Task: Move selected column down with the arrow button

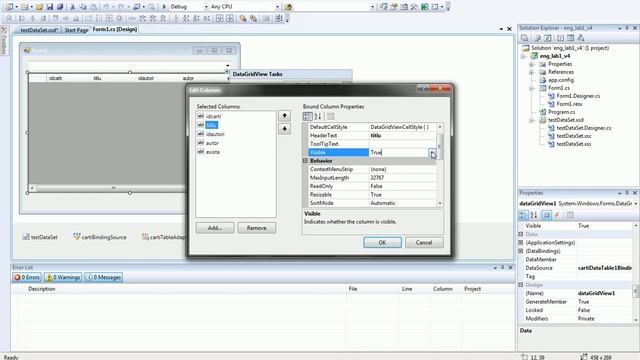Action: [x=284, y=129]
